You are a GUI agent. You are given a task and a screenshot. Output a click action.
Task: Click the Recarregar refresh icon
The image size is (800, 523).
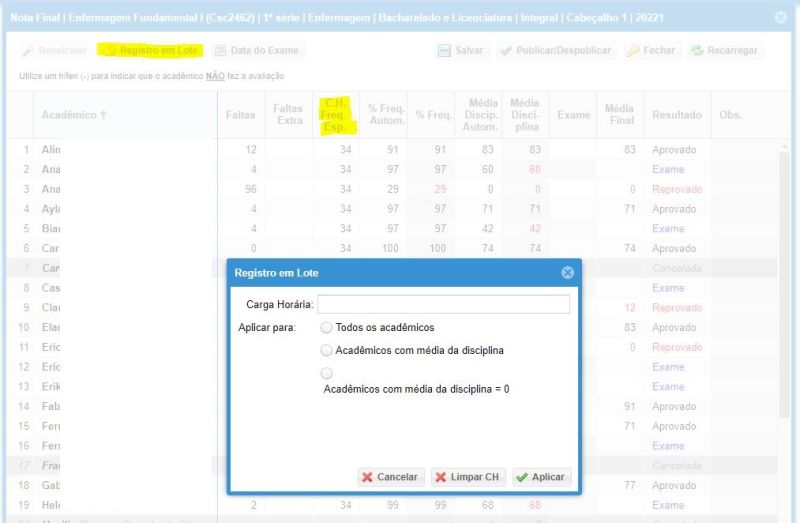(x=697, y=51)
